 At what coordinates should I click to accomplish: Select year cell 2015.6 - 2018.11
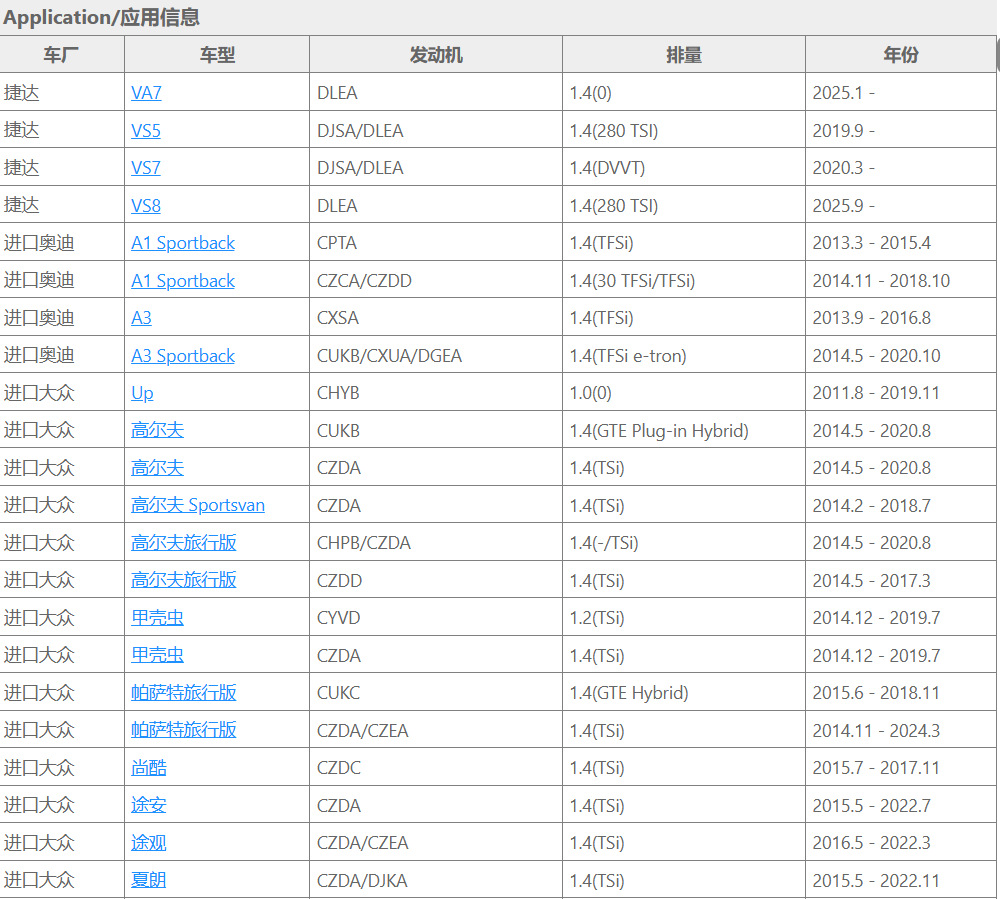pyautogui.click(x=901, y=692)
